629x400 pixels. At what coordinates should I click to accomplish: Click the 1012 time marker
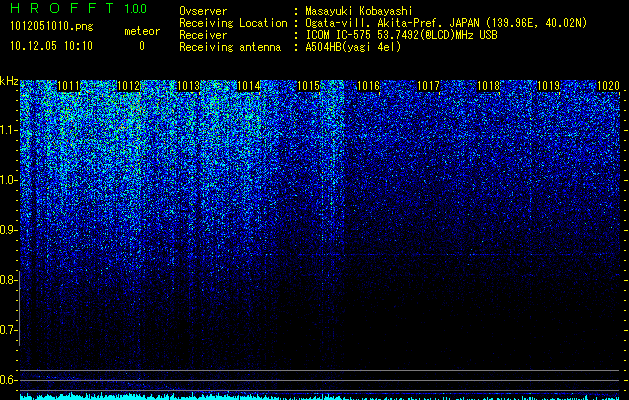pos(129,86)
